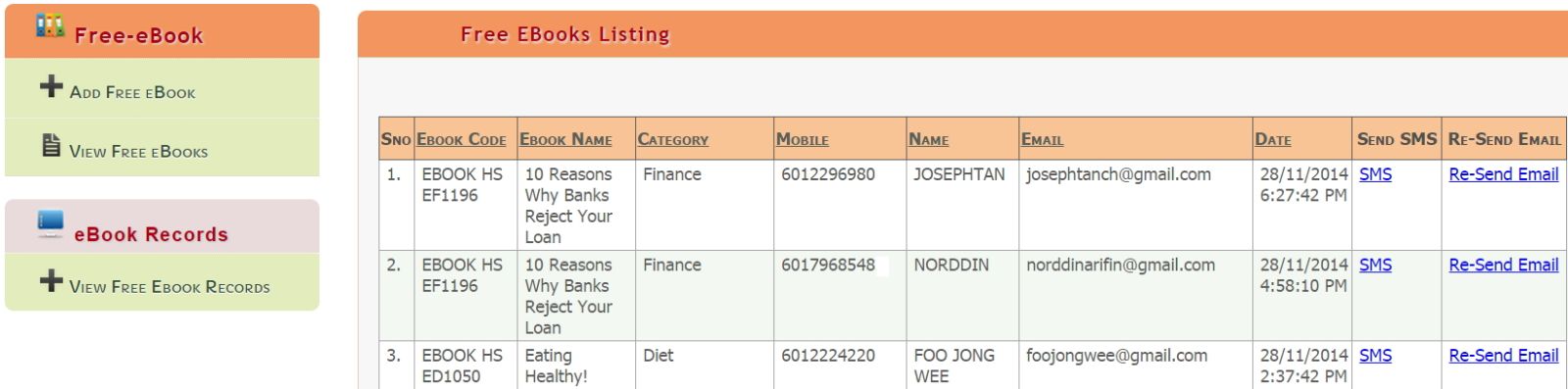Re-Send Email to josephtanch@gmail.com
Image resolution: width=1568 pixels, height=389 pixels.
pos(1503,174)
